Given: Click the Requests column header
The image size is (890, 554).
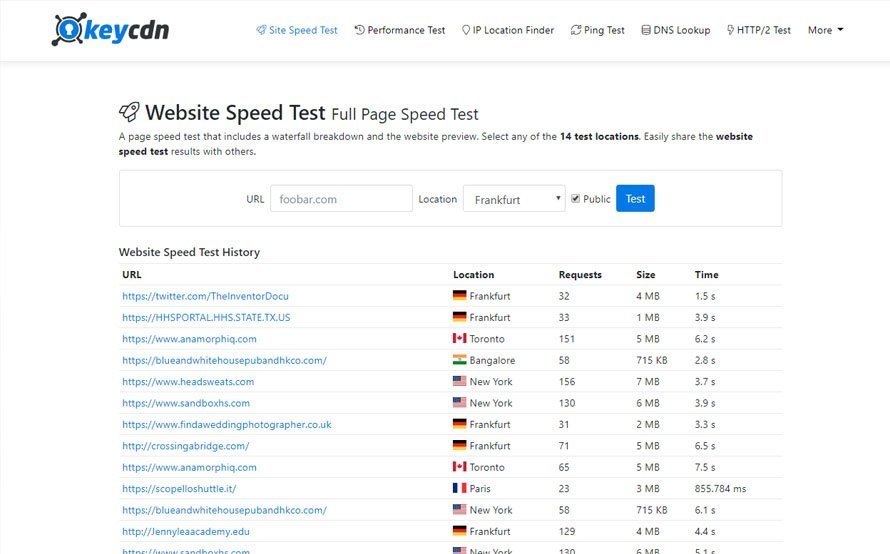Looking at the screenshot, I should [580, 274].
